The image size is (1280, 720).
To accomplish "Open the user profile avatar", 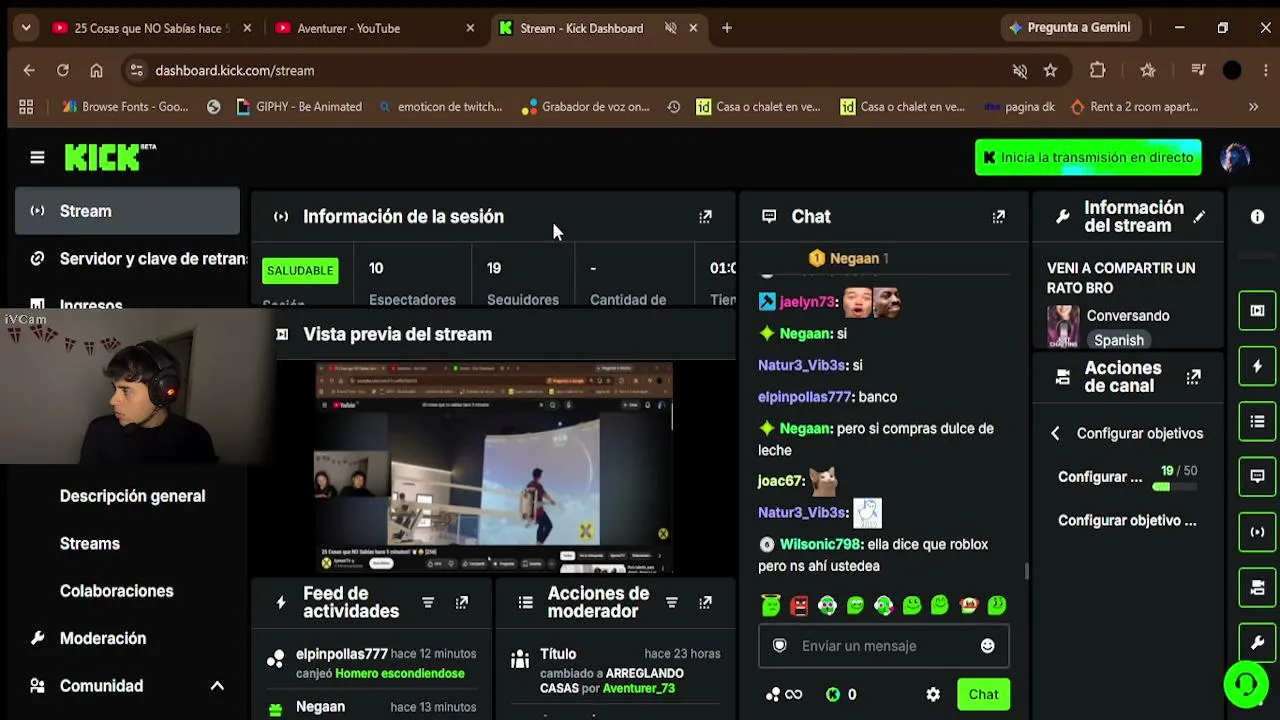I will click(x=1235, y=157).
